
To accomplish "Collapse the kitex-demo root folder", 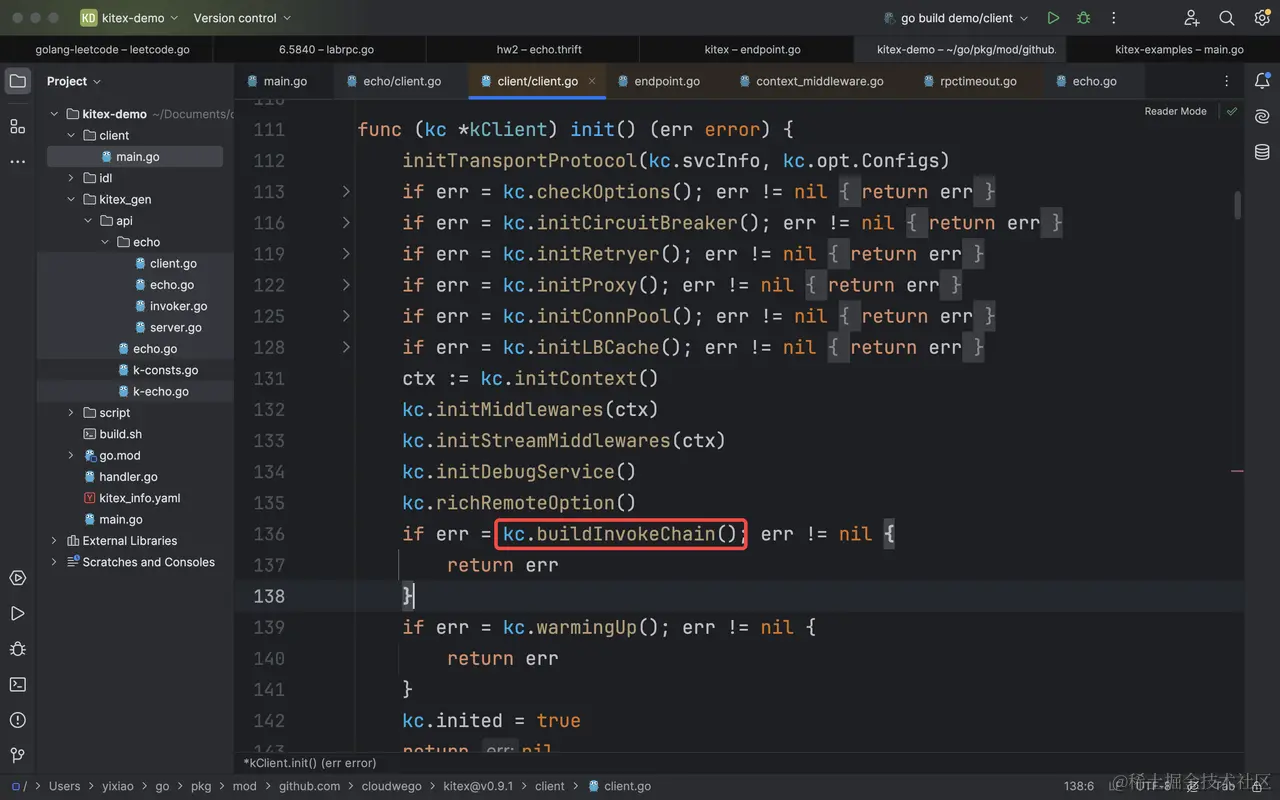I will point(54,114).
